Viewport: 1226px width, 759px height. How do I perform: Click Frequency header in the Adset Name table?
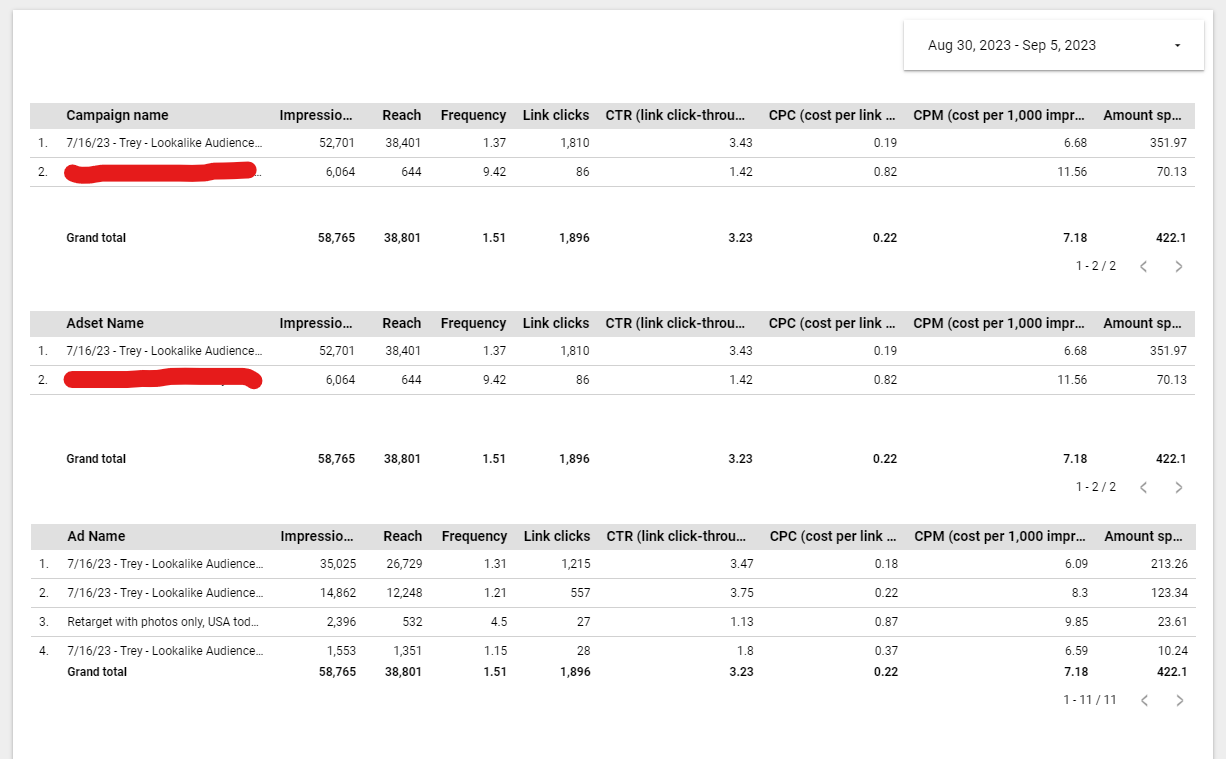click(x=473, y=323)
